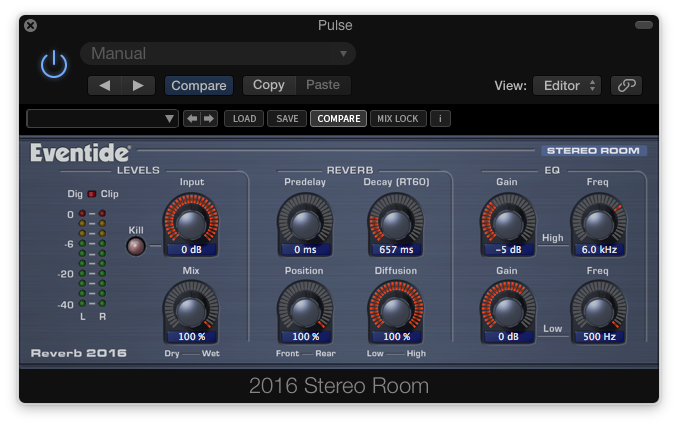The width and height of the screenshot is (678, 426).
Task: Select the 6.0 kHz frequency field
Action: [x=599, y=250]
